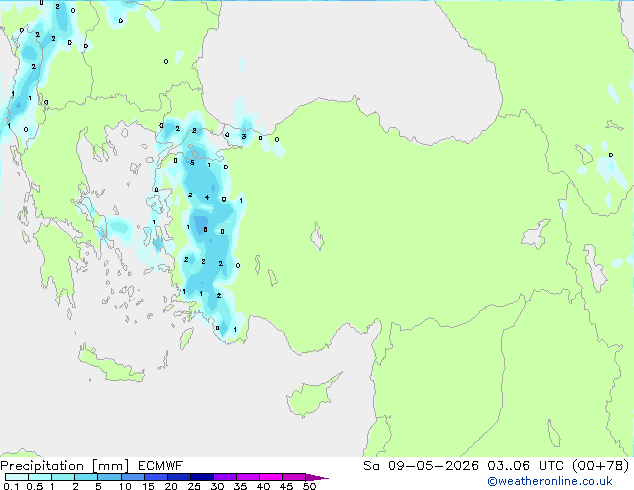This screenshot has width=634, height=490.
Task: Select the 25–30 mm dark navy swatch
Action: click(x=201, y=477)
